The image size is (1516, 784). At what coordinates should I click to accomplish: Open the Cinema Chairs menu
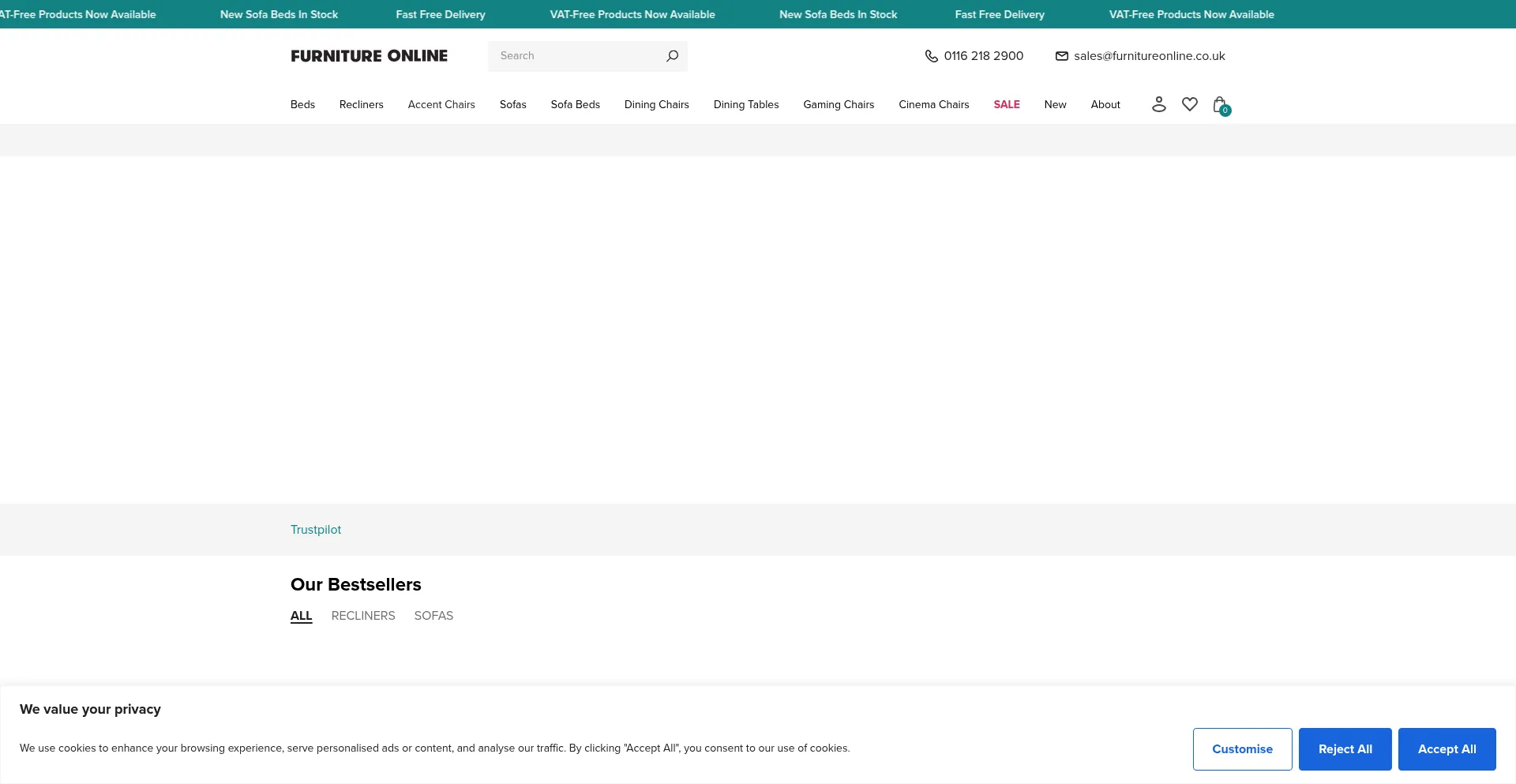tap(933, 104)
